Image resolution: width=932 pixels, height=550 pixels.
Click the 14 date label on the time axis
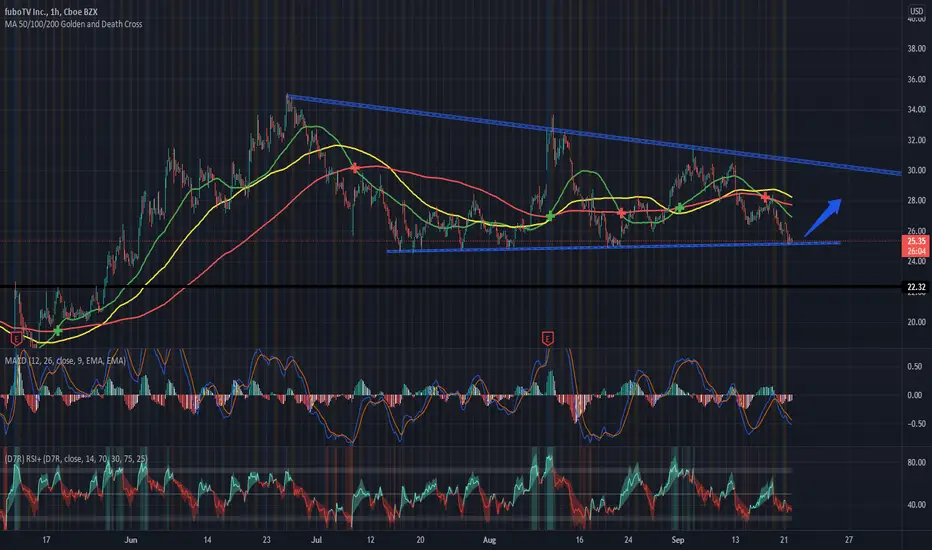tap(207, 540)
